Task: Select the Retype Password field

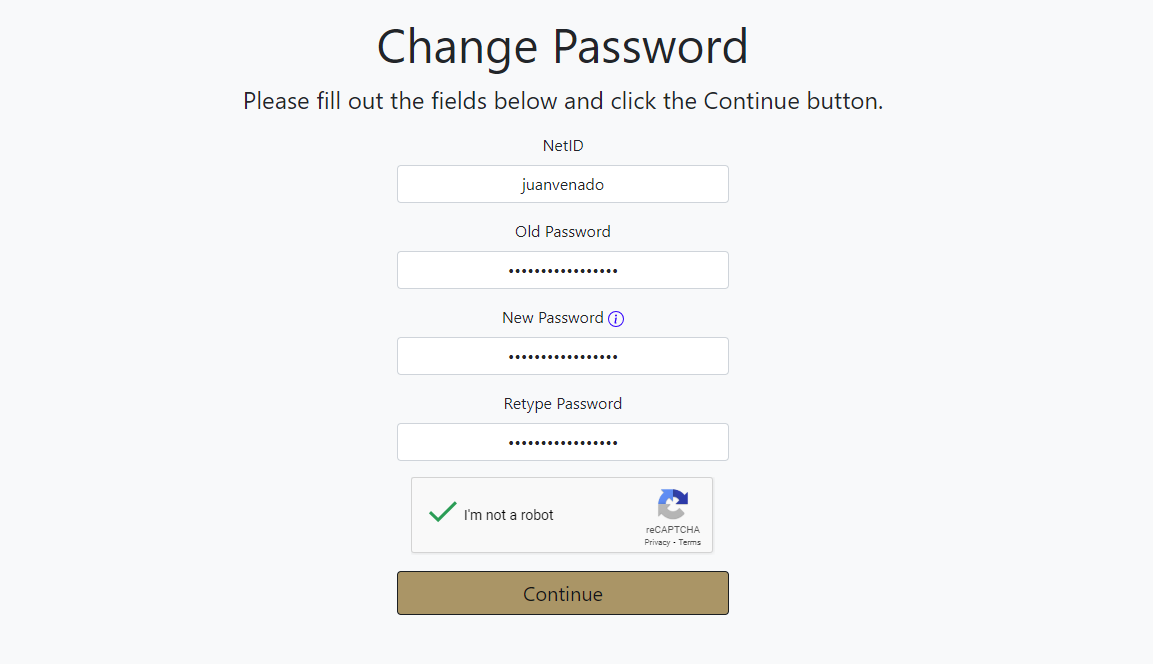Action: (562, 442)
